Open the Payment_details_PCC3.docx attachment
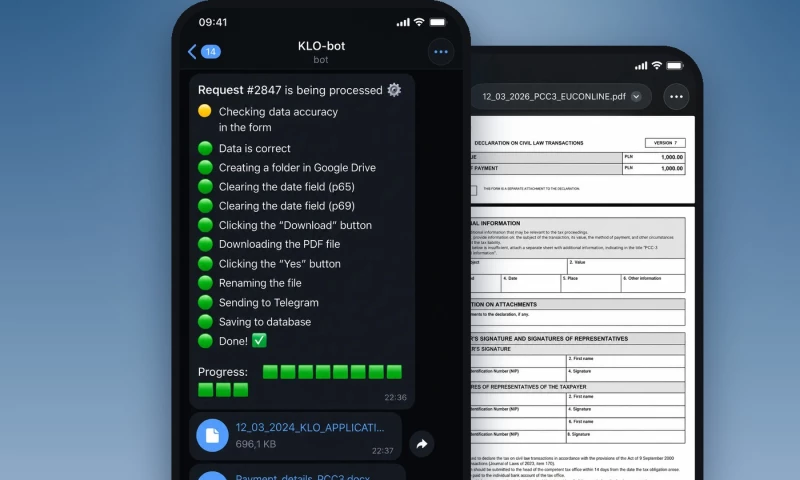800x480 pixels. [x=303, y=477]
